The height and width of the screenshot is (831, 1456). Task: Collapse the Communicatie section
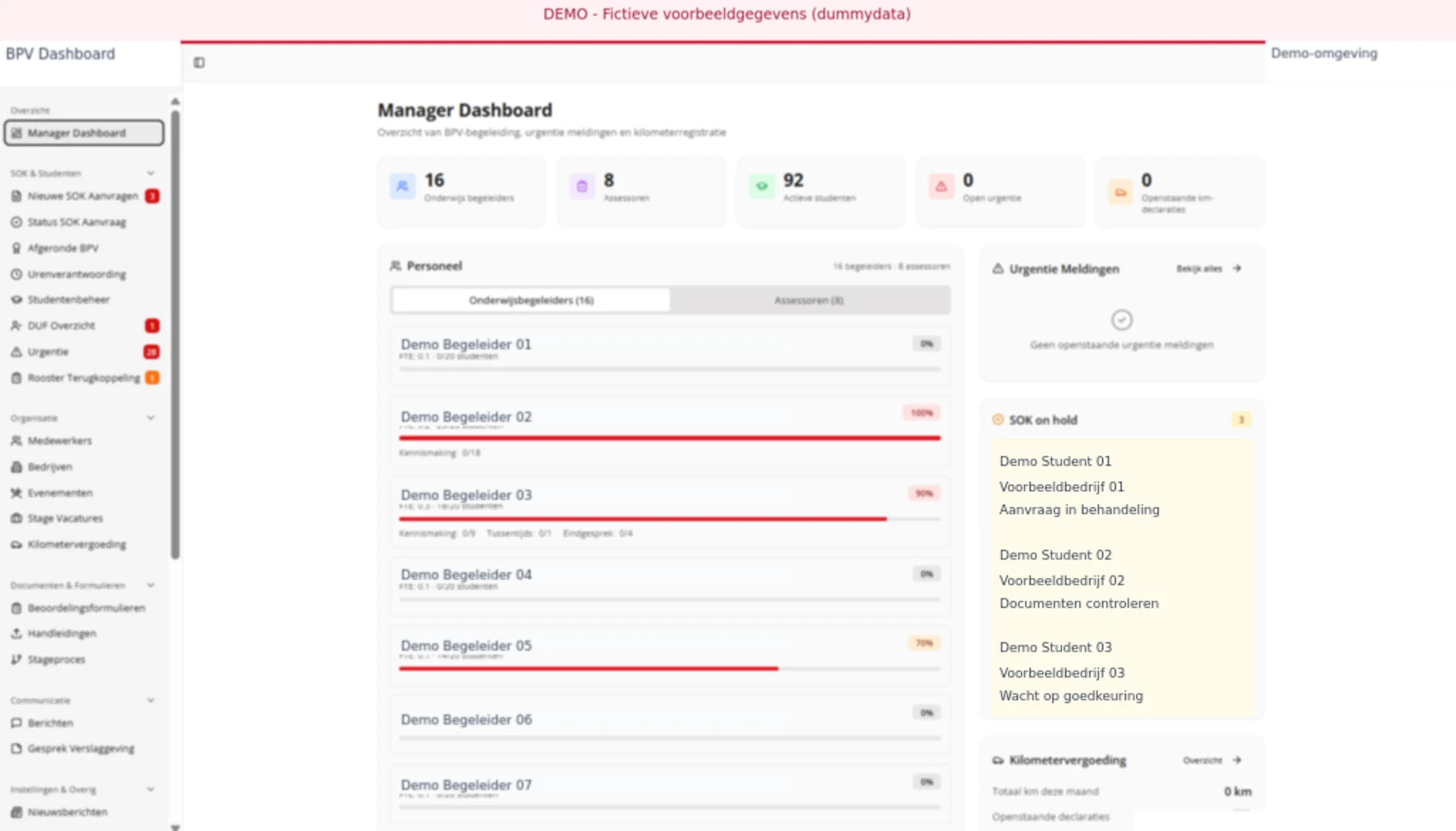pyautogui.click(x=150, y=701)
